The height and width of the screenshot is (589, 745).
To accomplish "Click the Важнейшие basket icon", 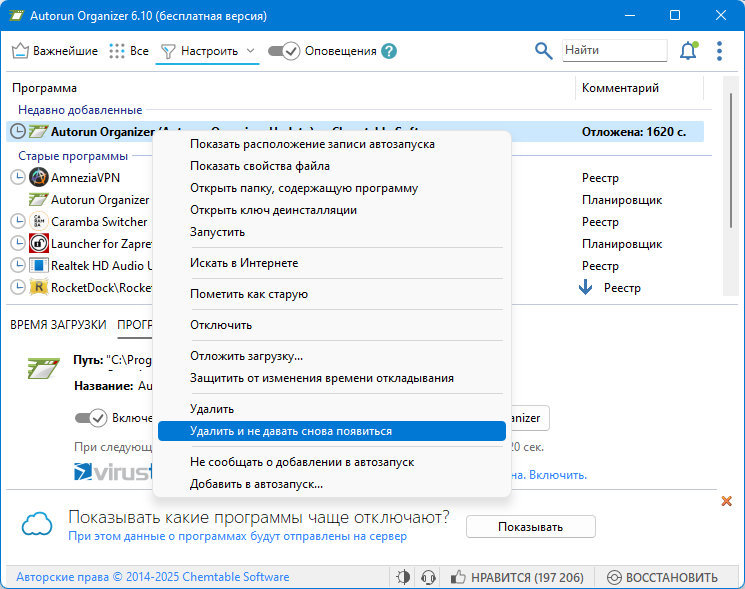I will (x=20, y=51).
